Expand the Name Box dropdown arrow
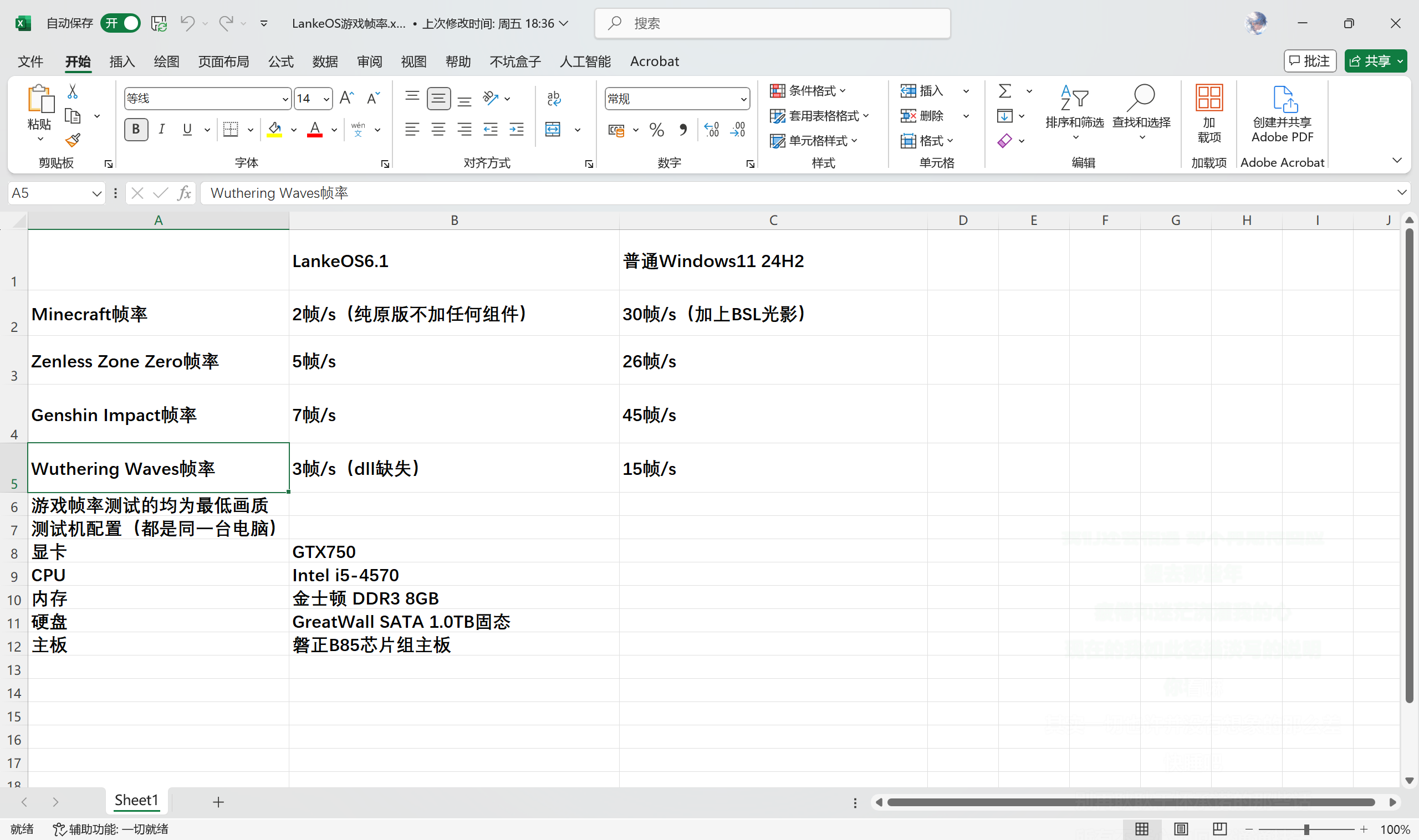This screenshot has height=840, width=1419. [x=96, y=193]
